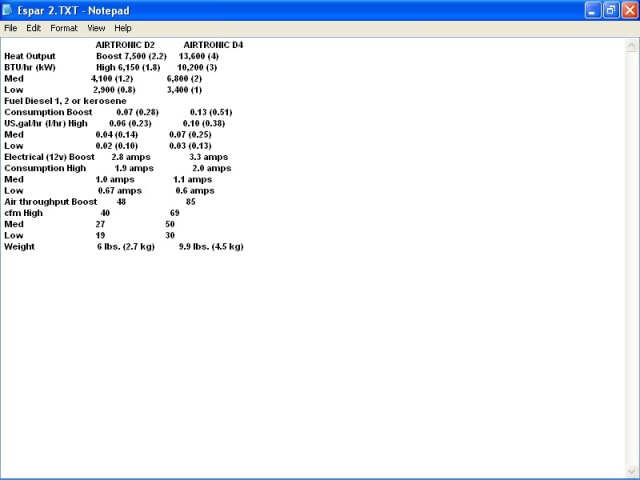Click the '6,800 (2)' value
640x480 pixels.
(x=184, y=78)
